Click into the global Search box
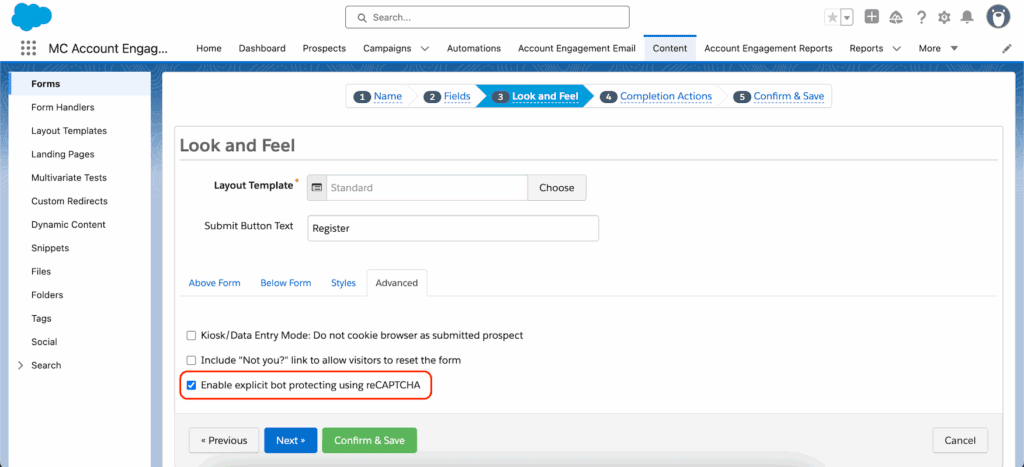 pos(487,18)
